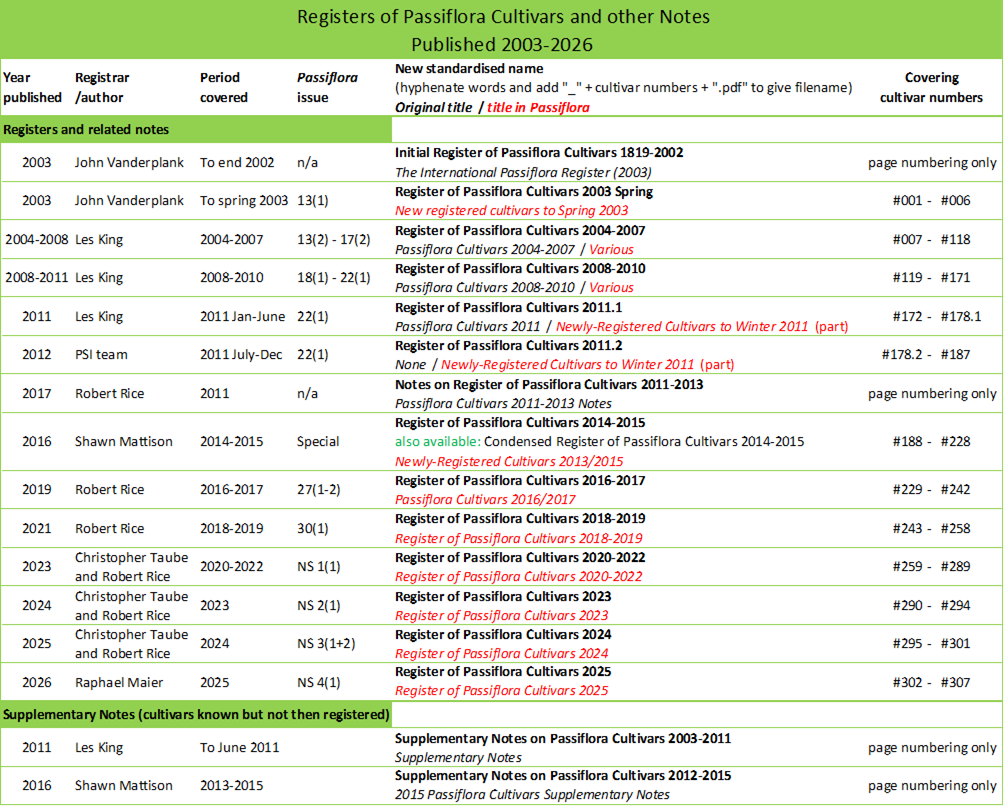Open bold Register of Passiflora Cultivars 2020-2022 title
This screenshot has height=806, width=1004.
pyautogui.click(x=520, y=558)
